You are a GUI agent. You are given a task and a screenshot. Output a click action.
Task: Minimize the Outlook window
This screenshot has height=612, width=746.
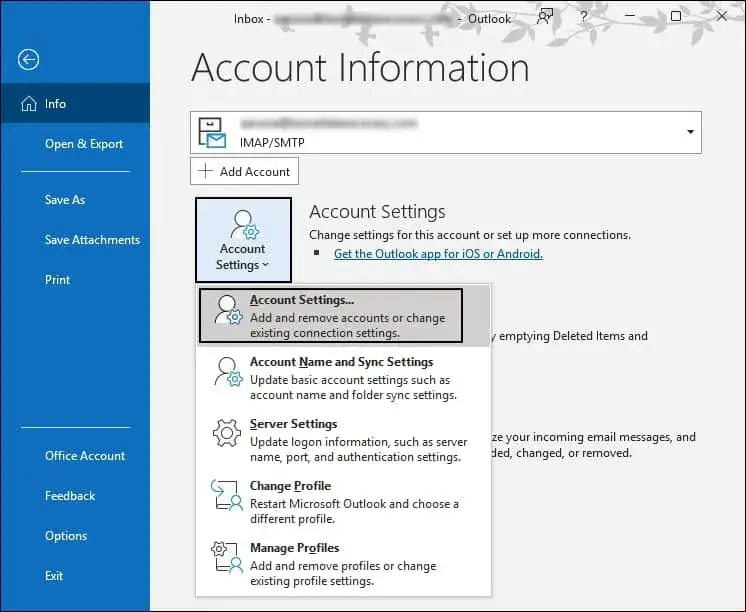[630, 16]
